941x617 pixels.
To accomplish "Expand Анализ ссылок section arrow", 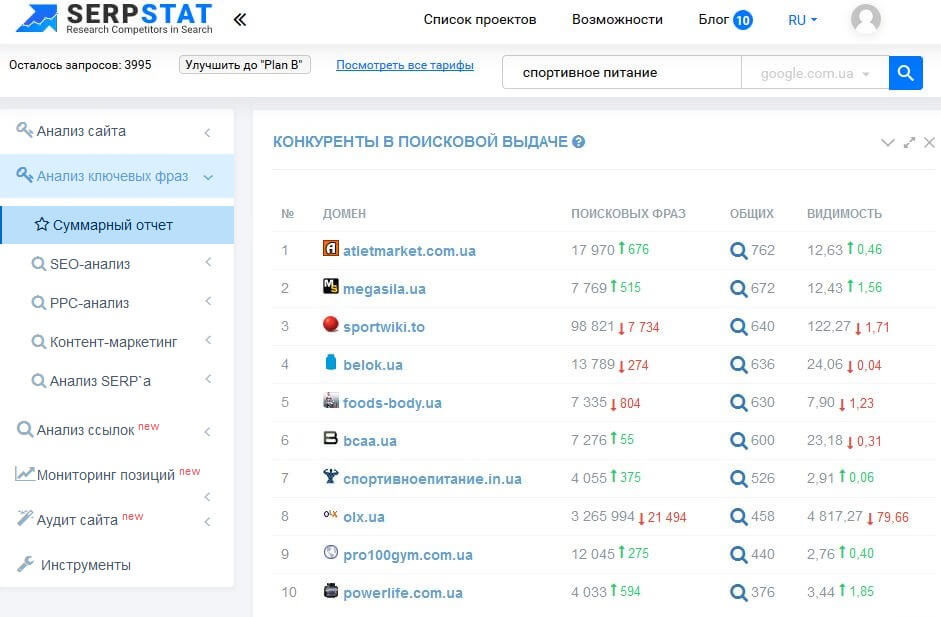I will [208, 432].
